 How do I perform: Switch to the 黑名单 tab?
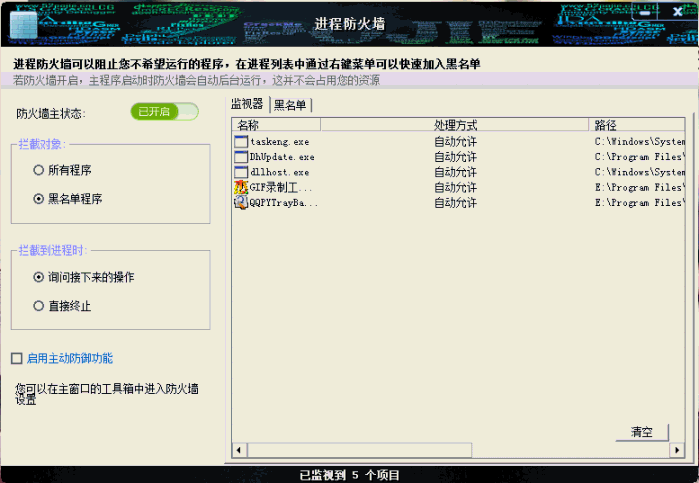click(x=291, y=105)
